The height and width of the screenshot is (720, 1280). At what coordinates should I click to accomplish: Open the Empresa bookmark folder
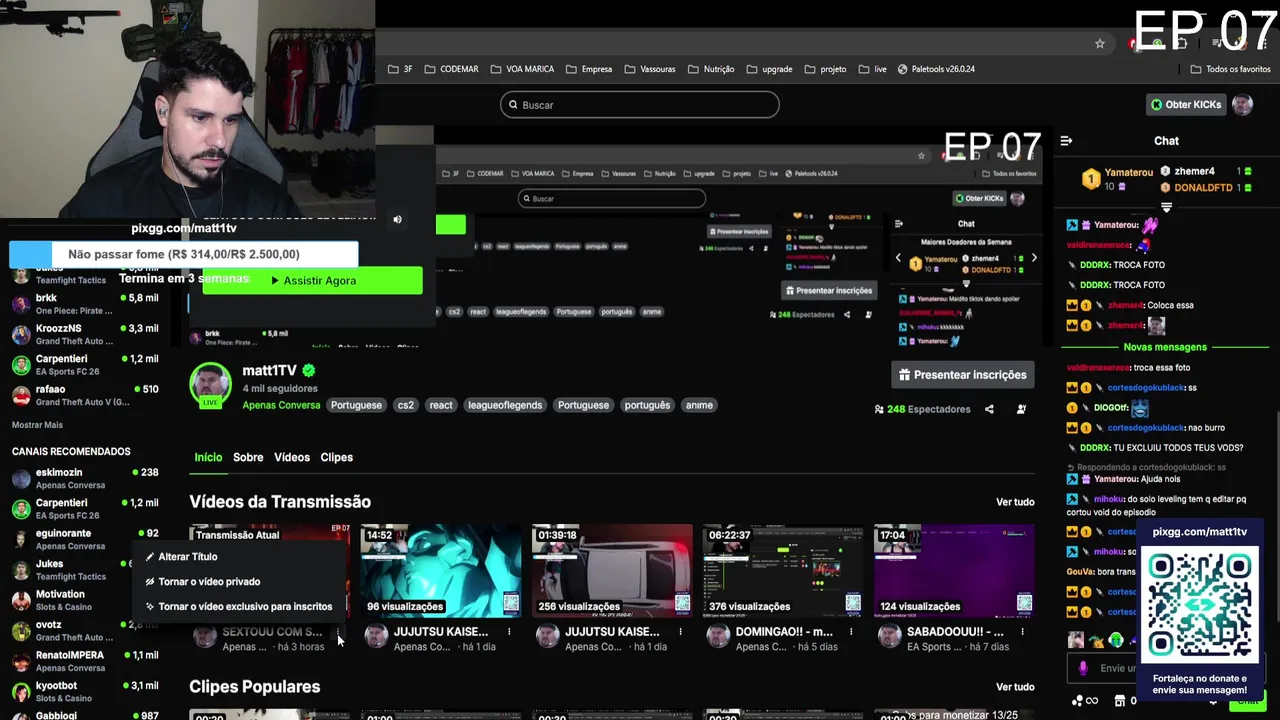(x=589, y=69)
